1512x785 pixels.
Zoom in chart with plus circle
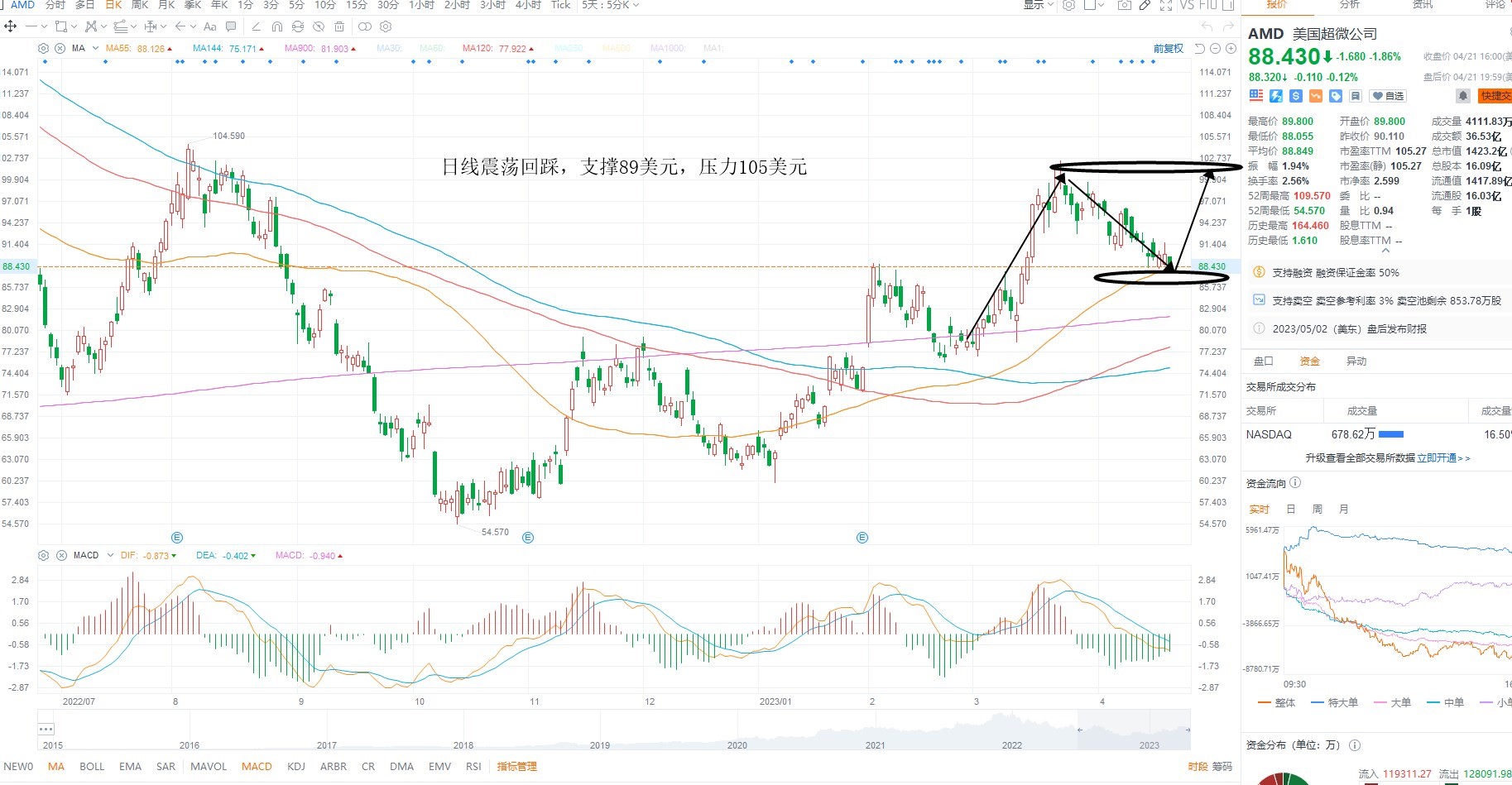1231,49
